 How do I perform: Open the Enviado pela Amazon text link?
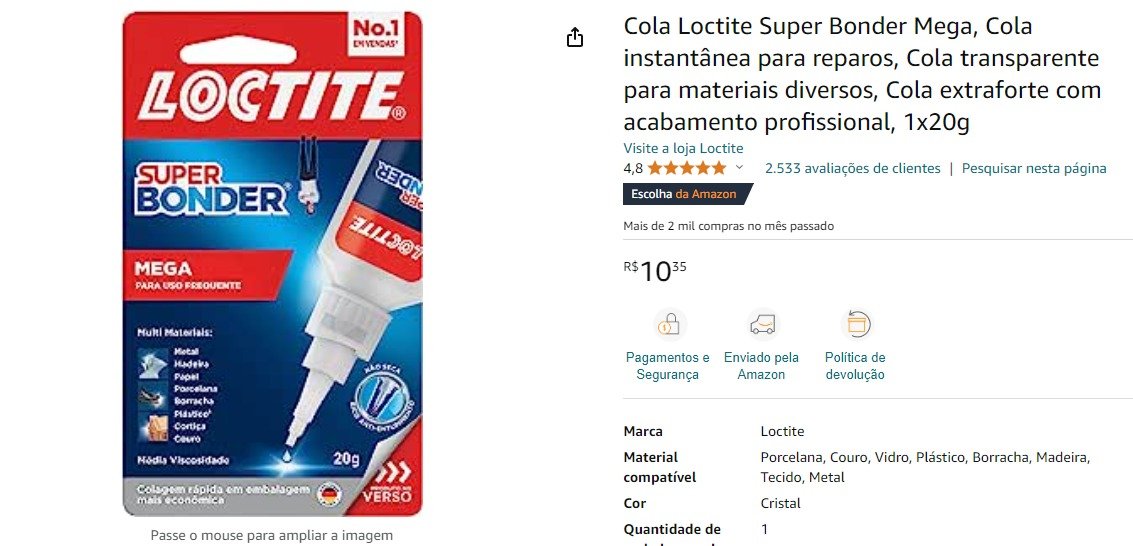coord(762,366)
